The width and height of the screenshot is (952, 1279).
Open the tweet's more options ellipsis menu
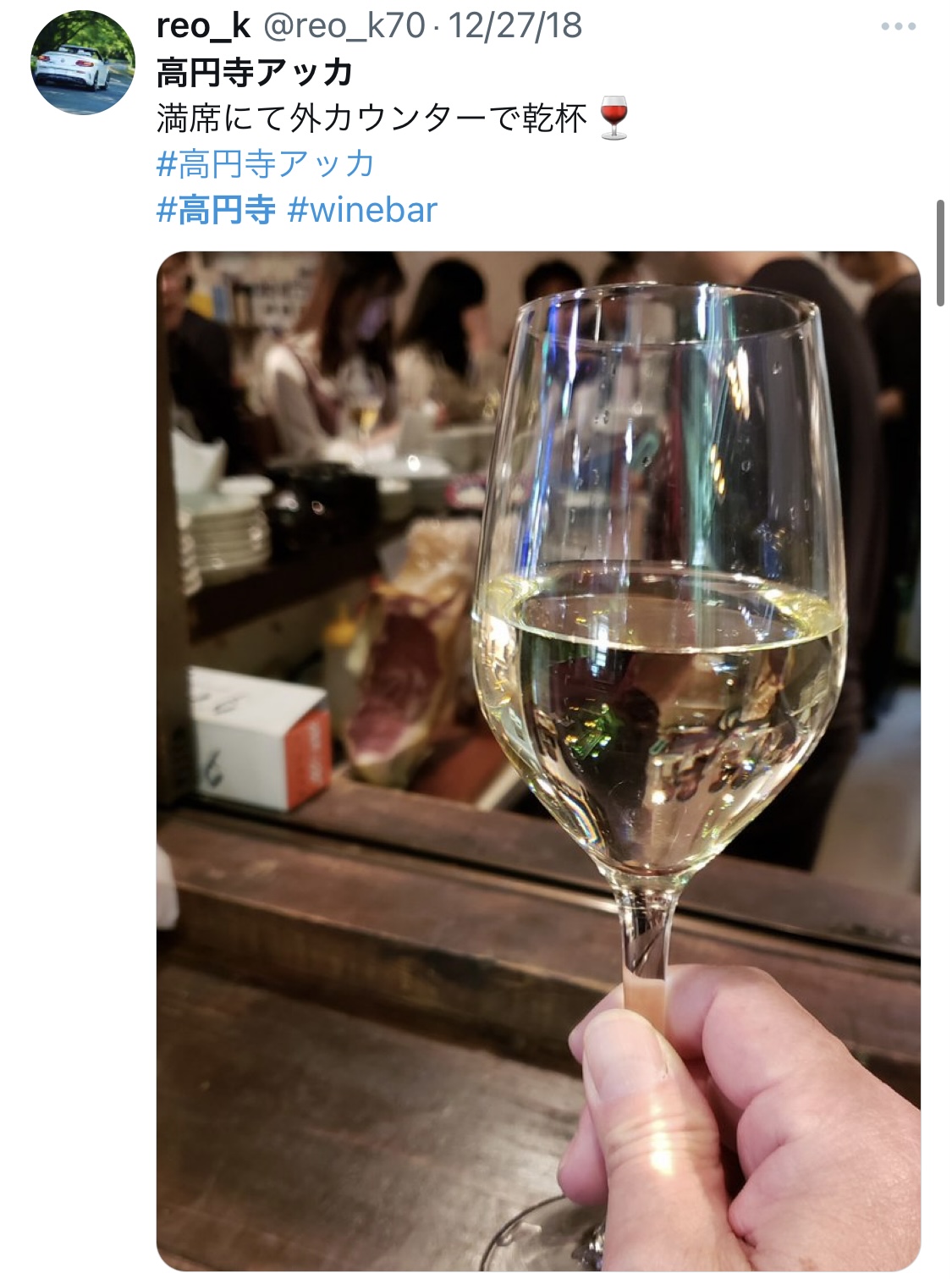898,26
